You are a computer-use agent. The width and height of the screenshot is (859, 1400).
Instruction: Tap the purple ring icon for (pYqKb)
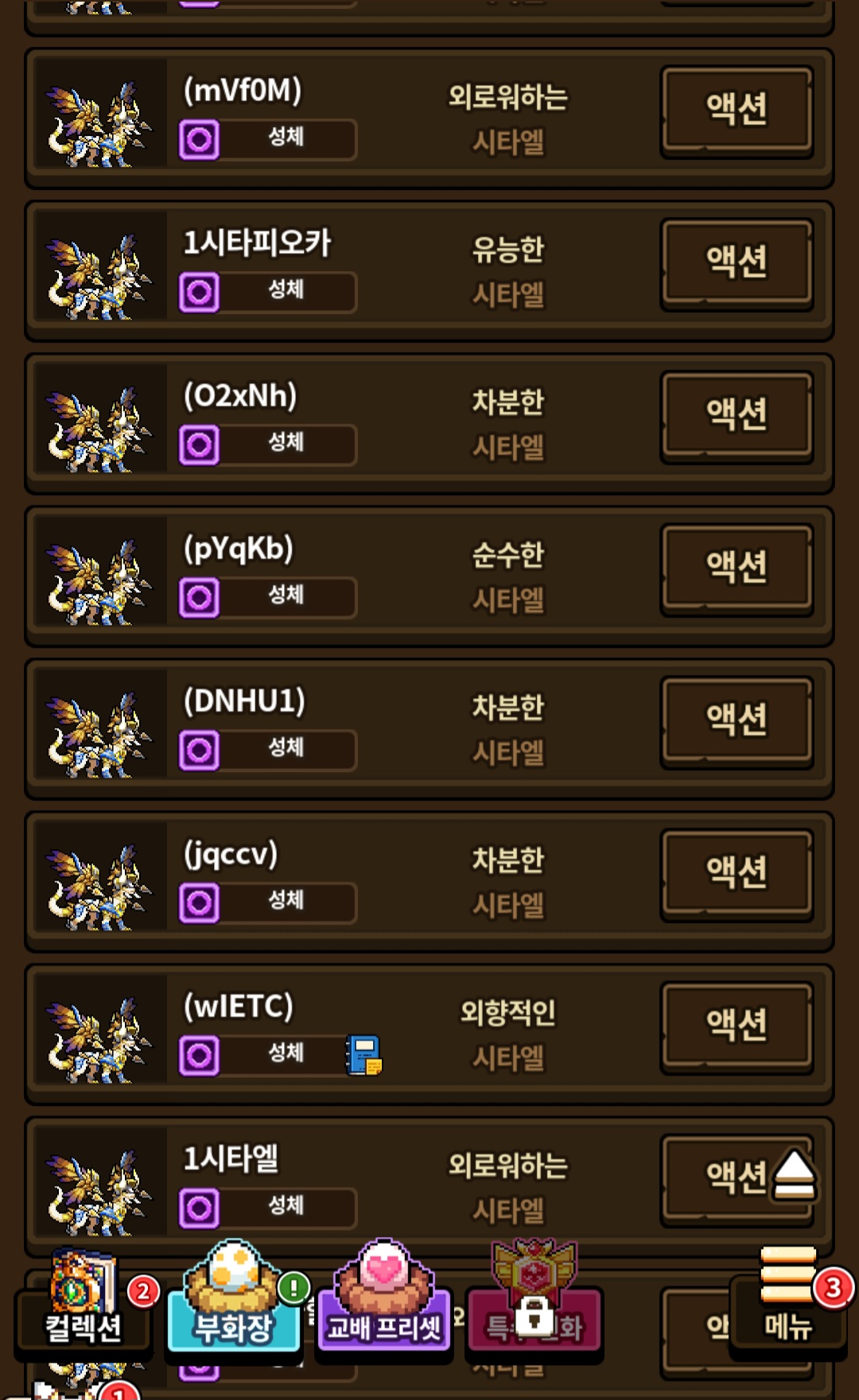[199, 598]
